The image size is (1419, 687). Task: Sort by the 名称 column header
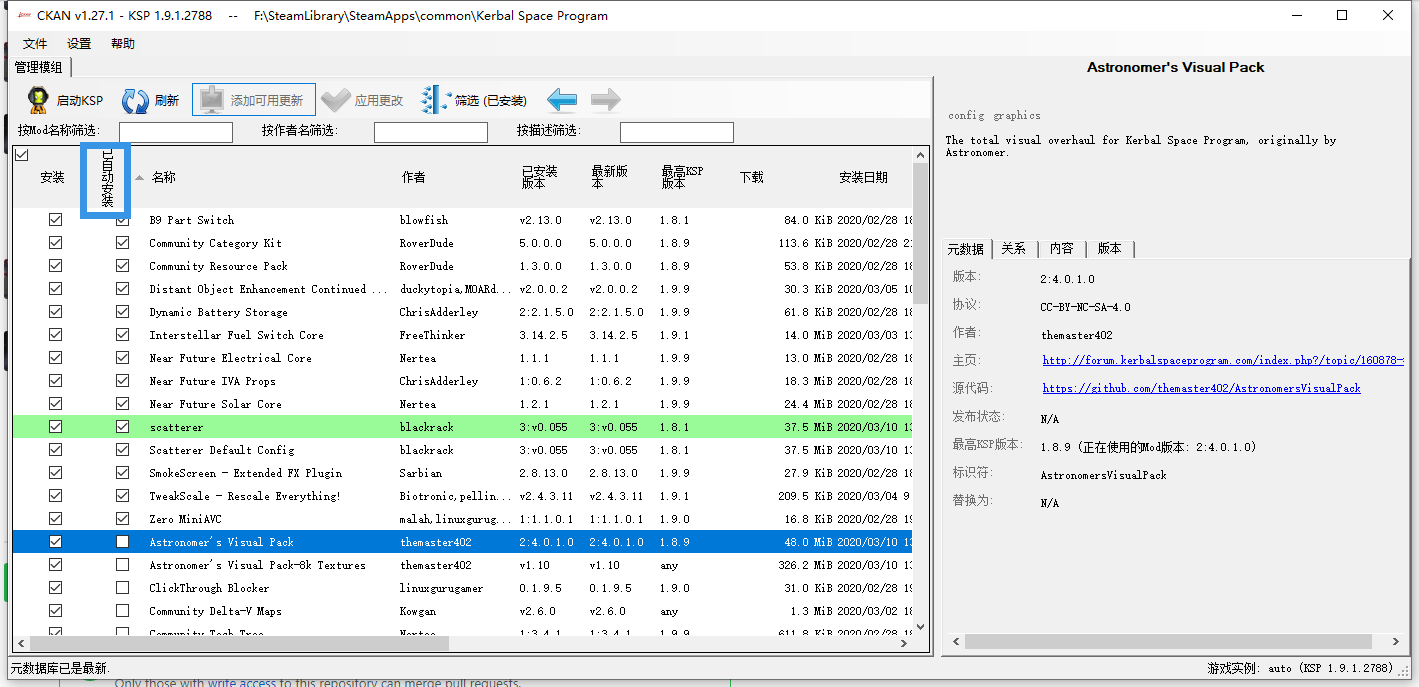point(164,177)
